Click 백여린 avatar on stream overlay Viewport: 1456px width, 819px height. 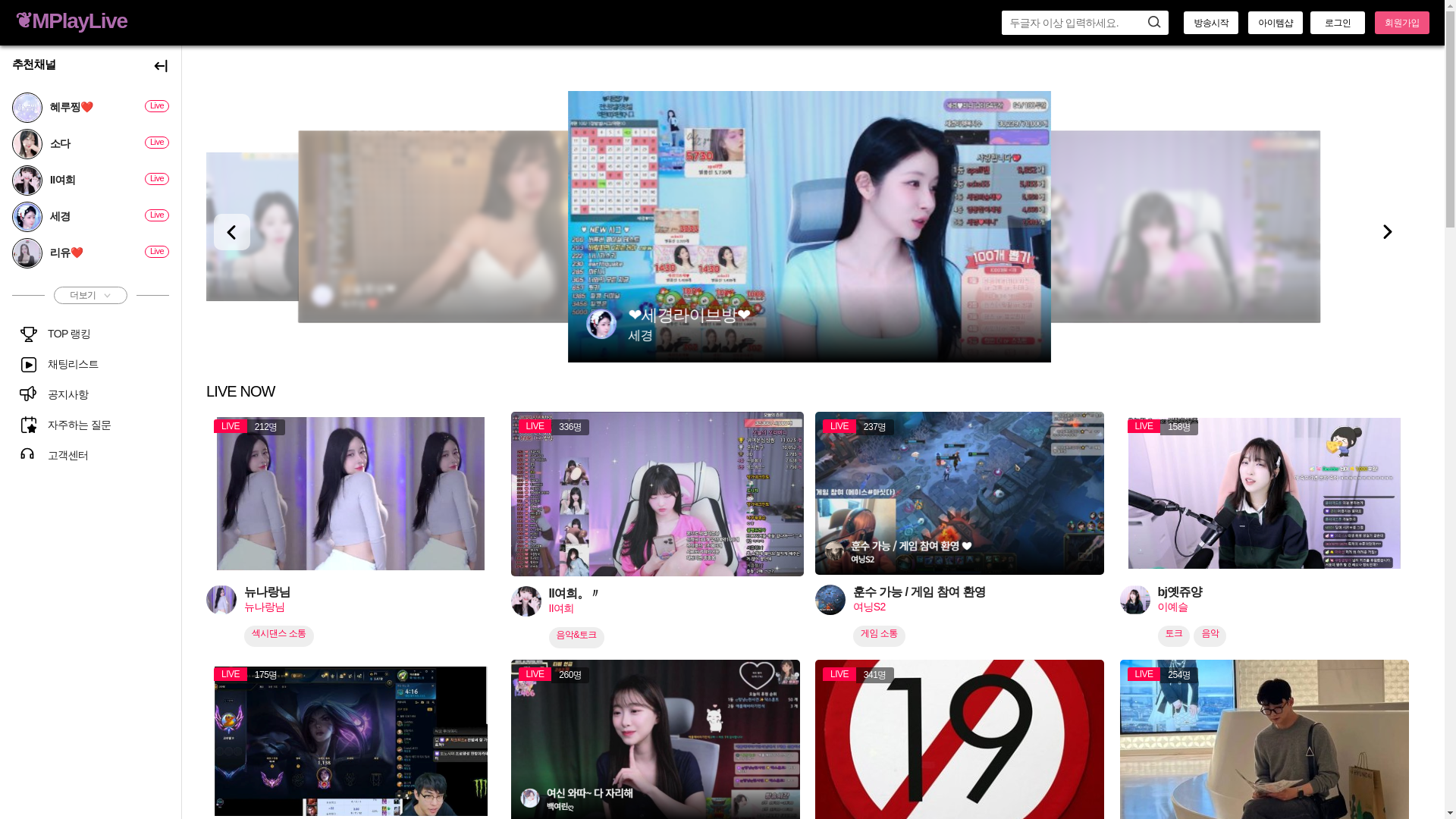click(x=530, y=798)
